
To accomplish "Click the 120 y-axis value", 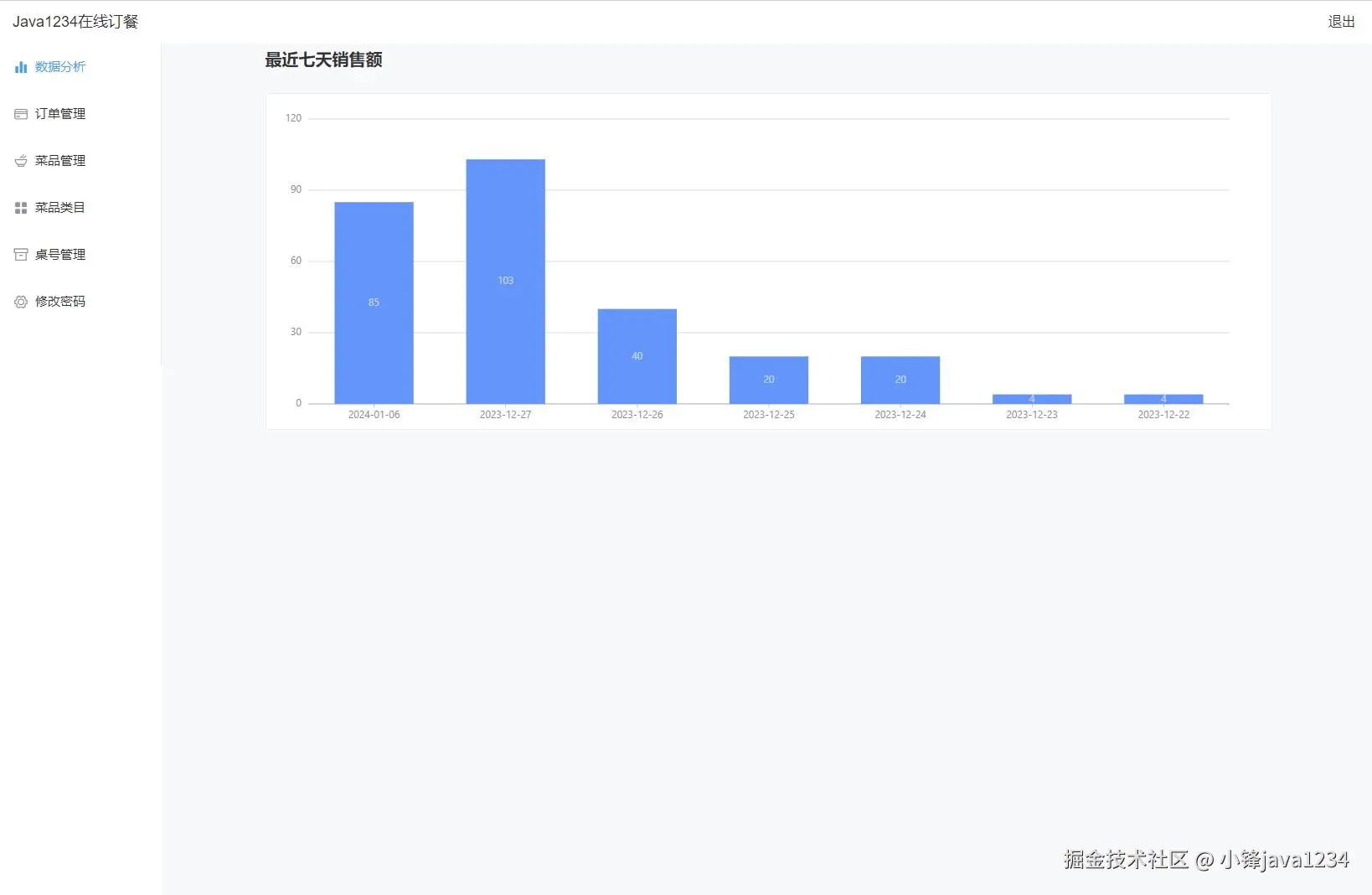I will [x=293, y=118].
